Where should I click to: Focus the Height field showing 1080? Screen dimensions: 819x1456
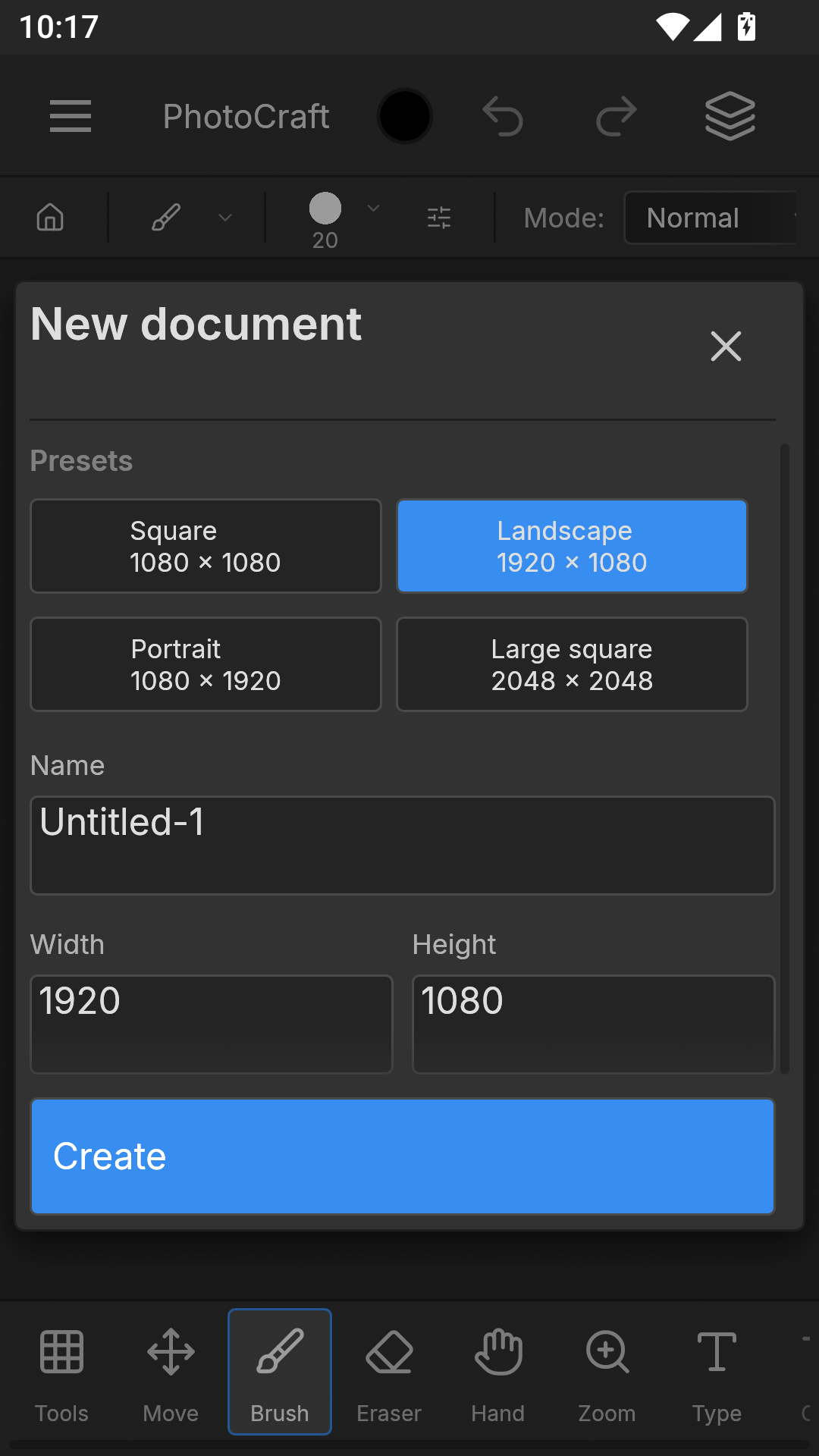pyautogui.click(x=594, y=1025)
